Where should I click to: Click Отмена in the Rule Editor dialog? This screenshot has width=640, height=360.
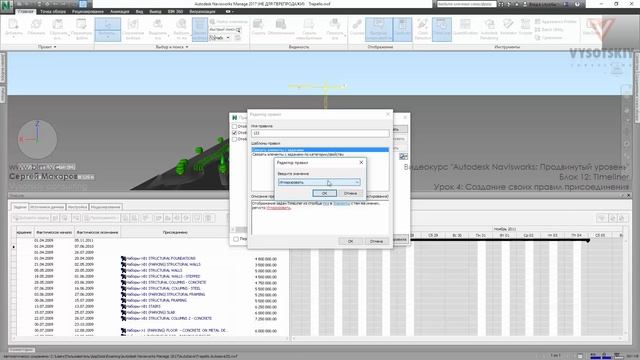point(376,241)
